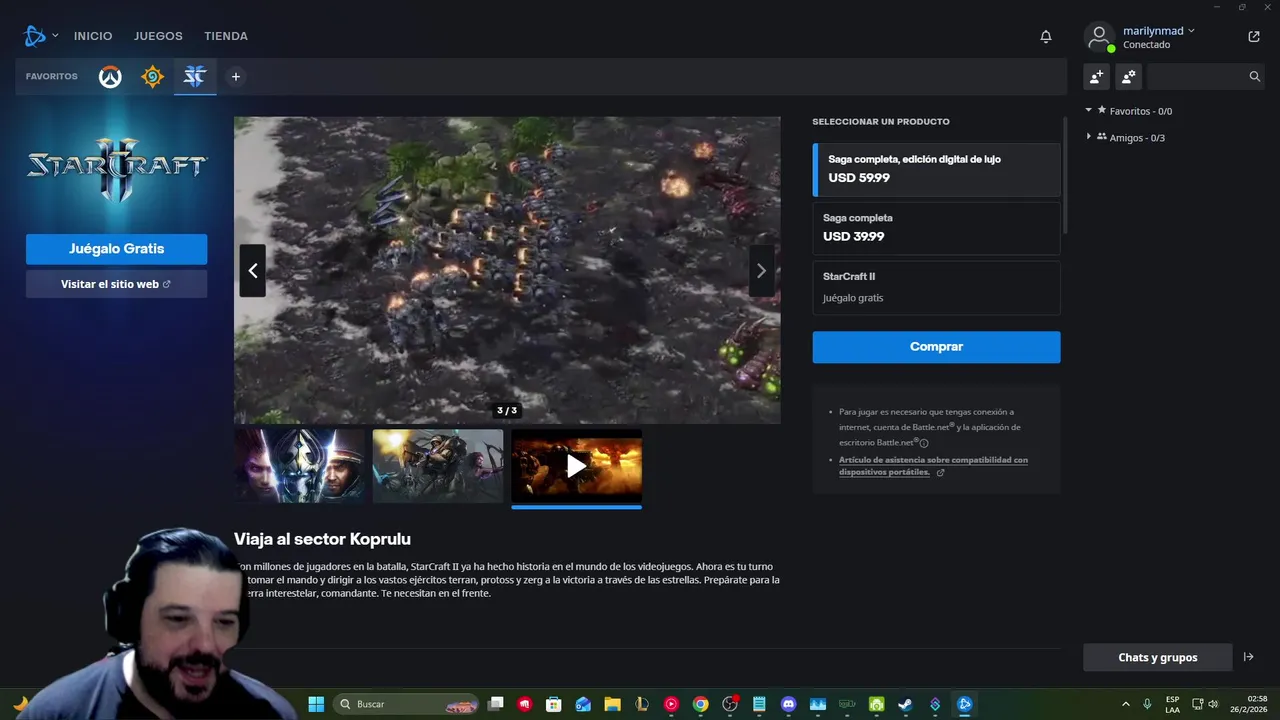Open Steam from the taskbar
This screenshot has height=720, width=1280.
(x=905, y=704)
